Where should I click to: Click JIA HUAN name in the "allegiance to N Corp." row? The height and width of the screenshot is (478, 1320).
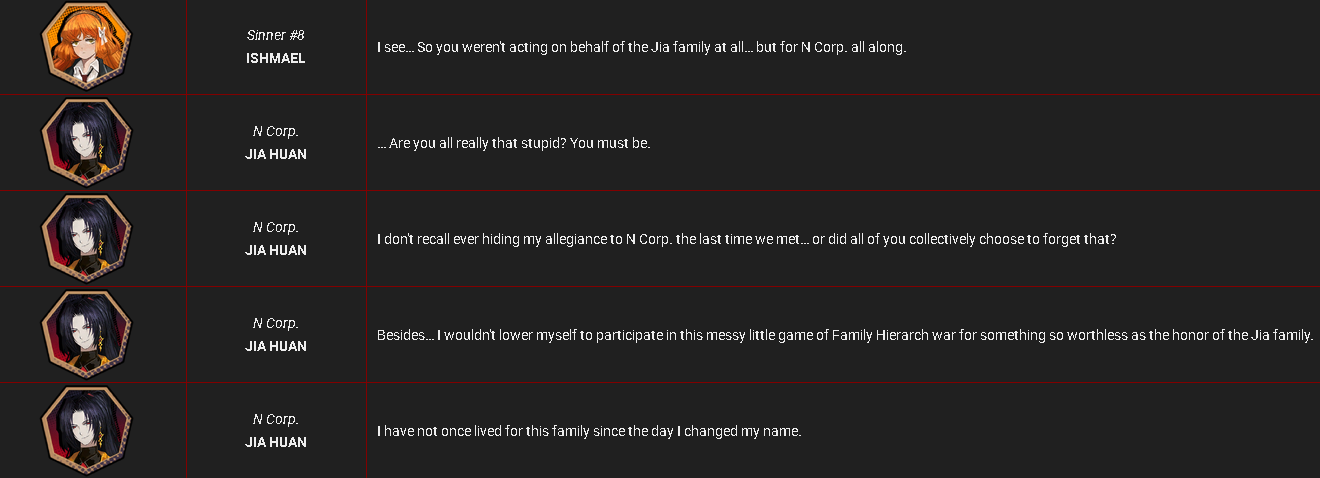pos(275,250)
